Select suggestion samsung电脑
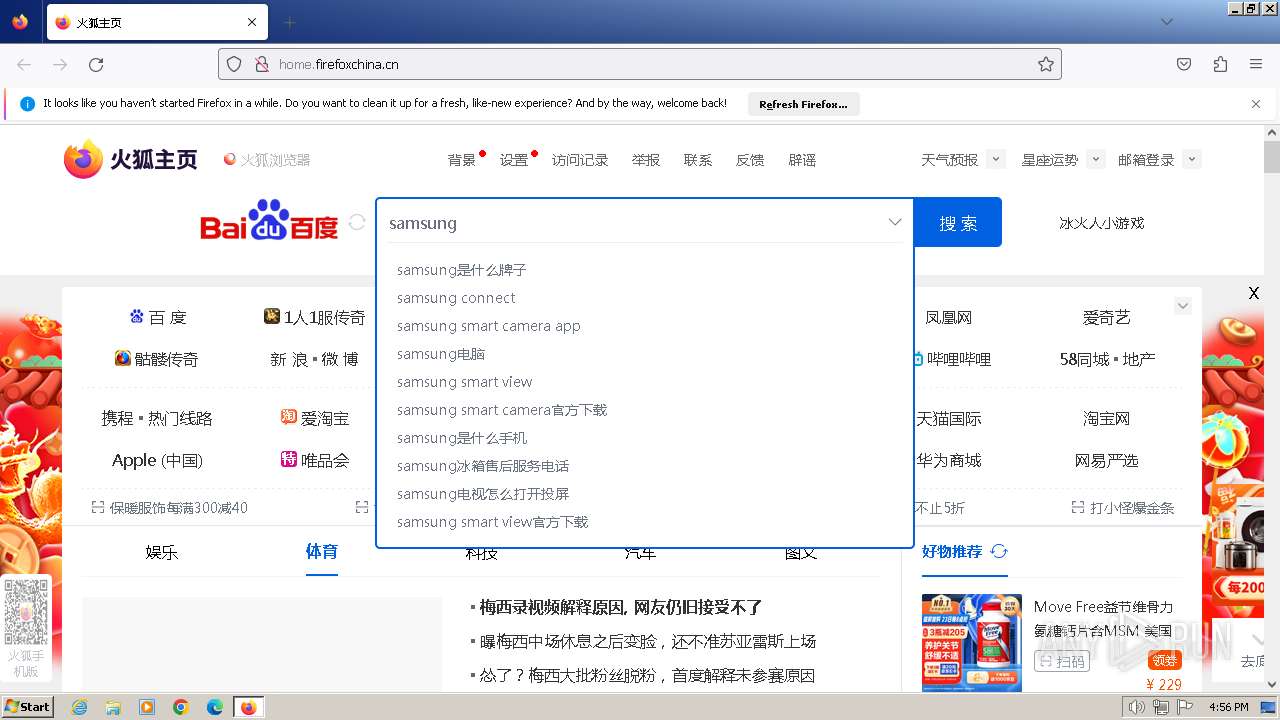The height and width of the screenshot is (720, 1280). 441,354
